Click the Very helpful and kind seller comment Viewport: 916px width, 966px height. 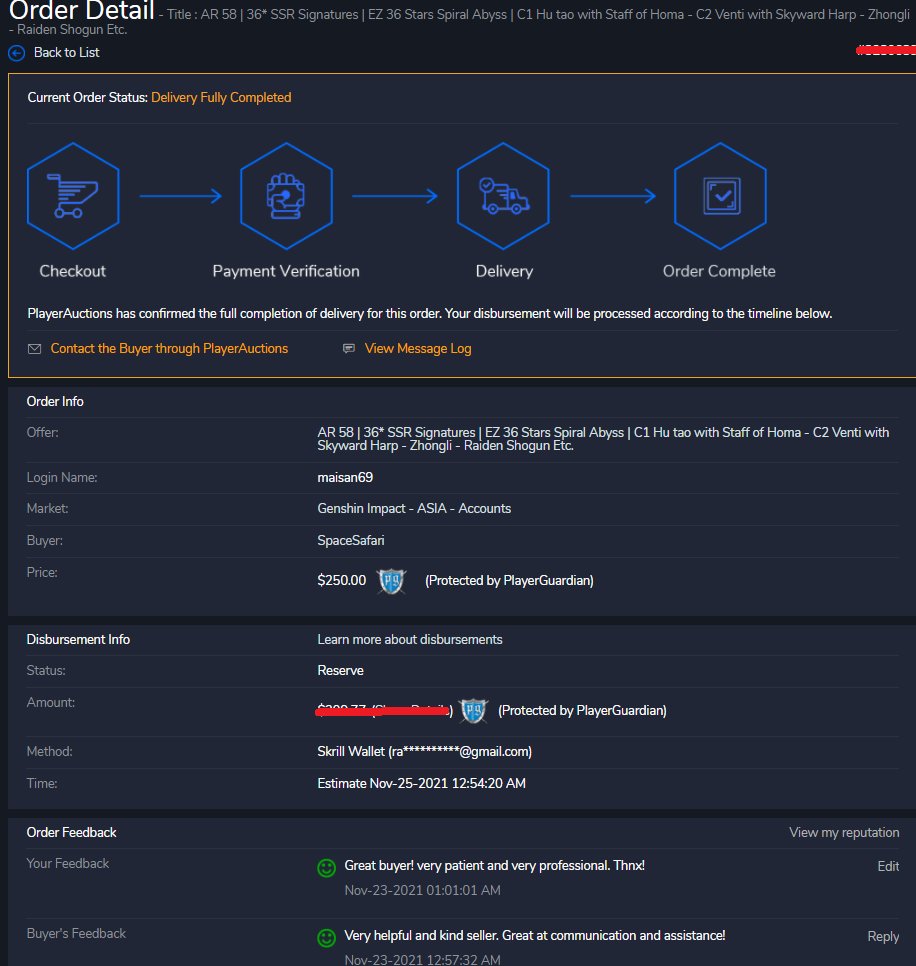pos(535,935)
